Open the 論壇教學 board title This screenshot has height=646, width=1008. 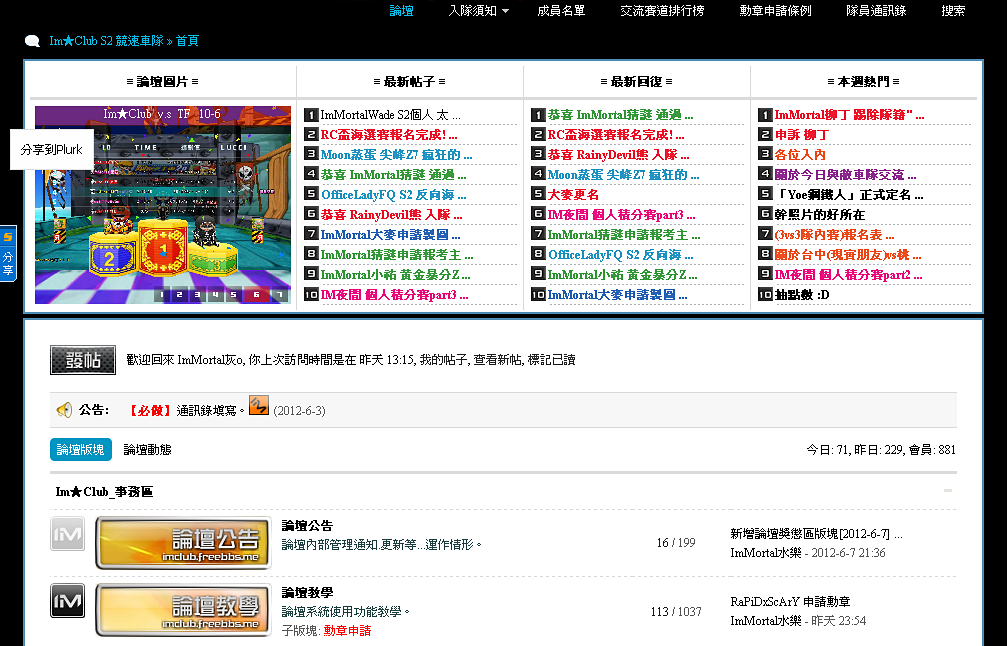coord(307,593)
